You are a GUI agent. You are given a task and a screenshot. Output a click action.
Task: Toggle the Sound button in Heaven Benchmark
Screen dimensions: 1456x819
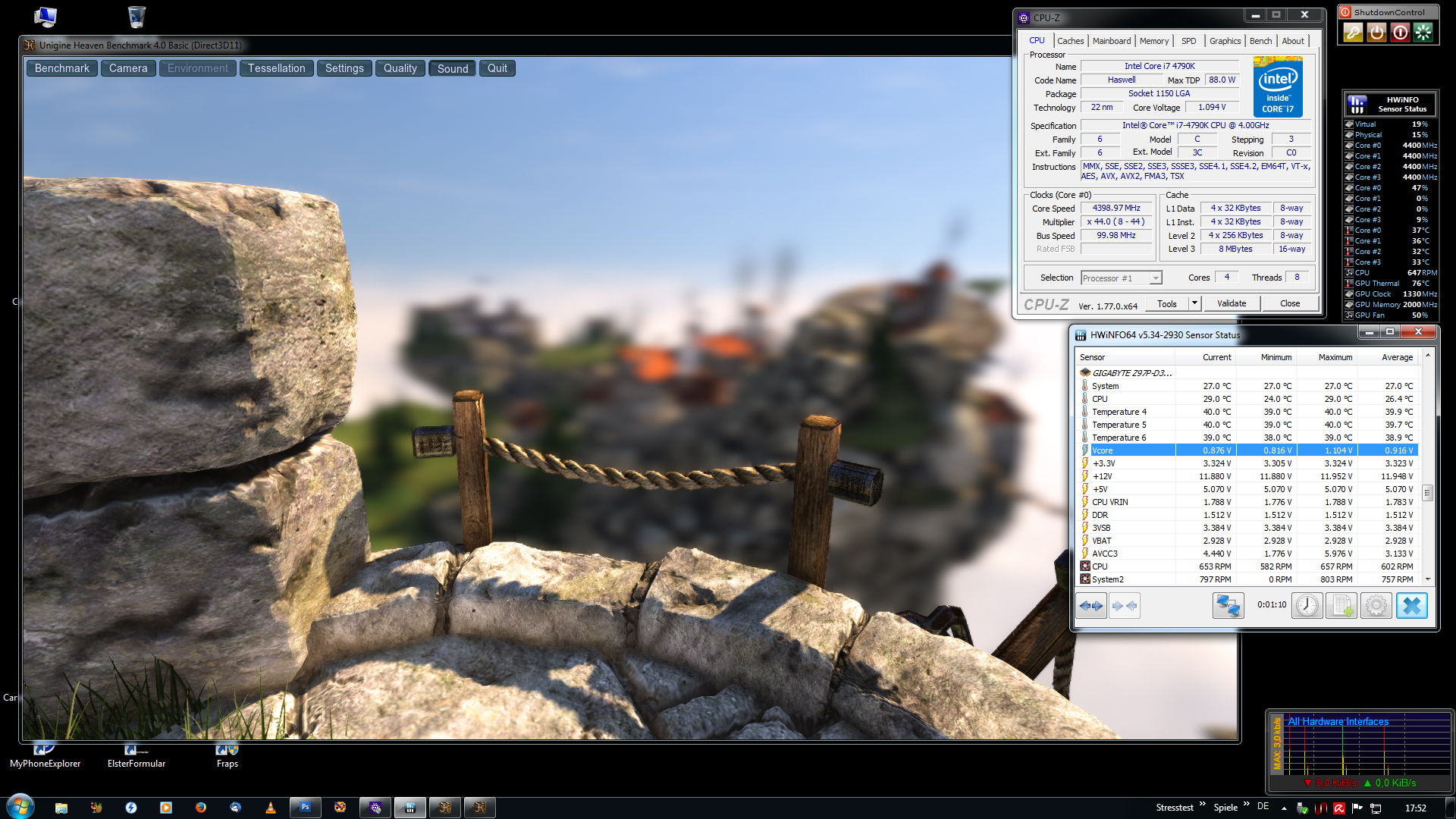click(453, 69)
